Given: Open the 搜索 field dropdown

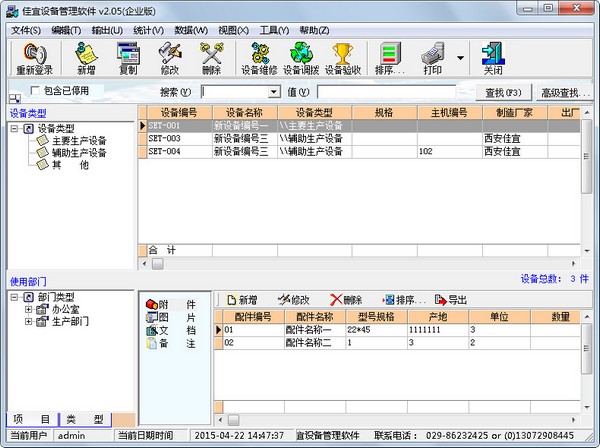Looking at the screenshot, I should (275, 92).
